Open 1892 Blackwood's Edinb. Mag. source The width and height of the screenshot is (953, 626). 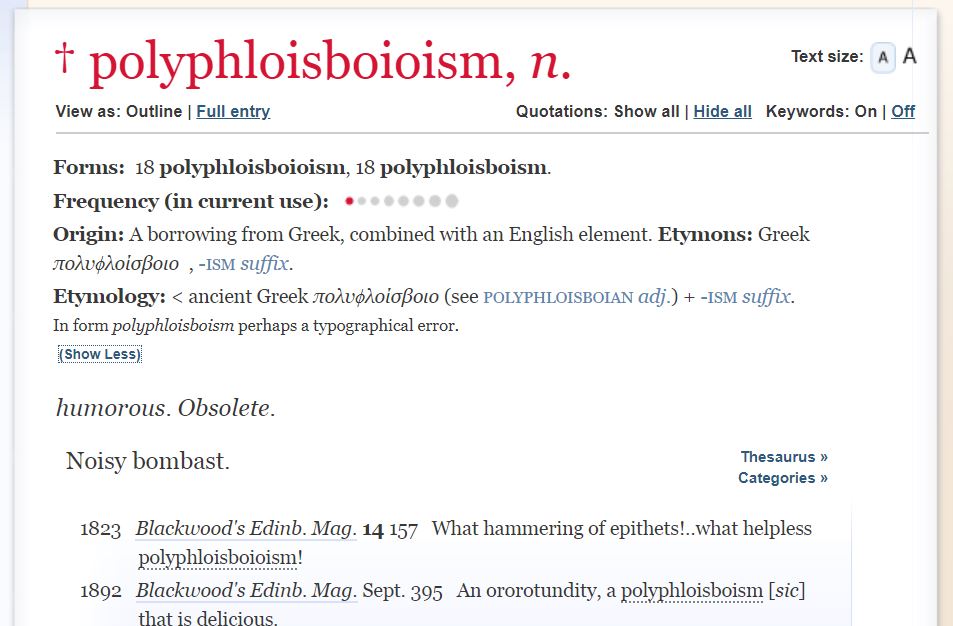pyautogui.click(x=246, y=591)
